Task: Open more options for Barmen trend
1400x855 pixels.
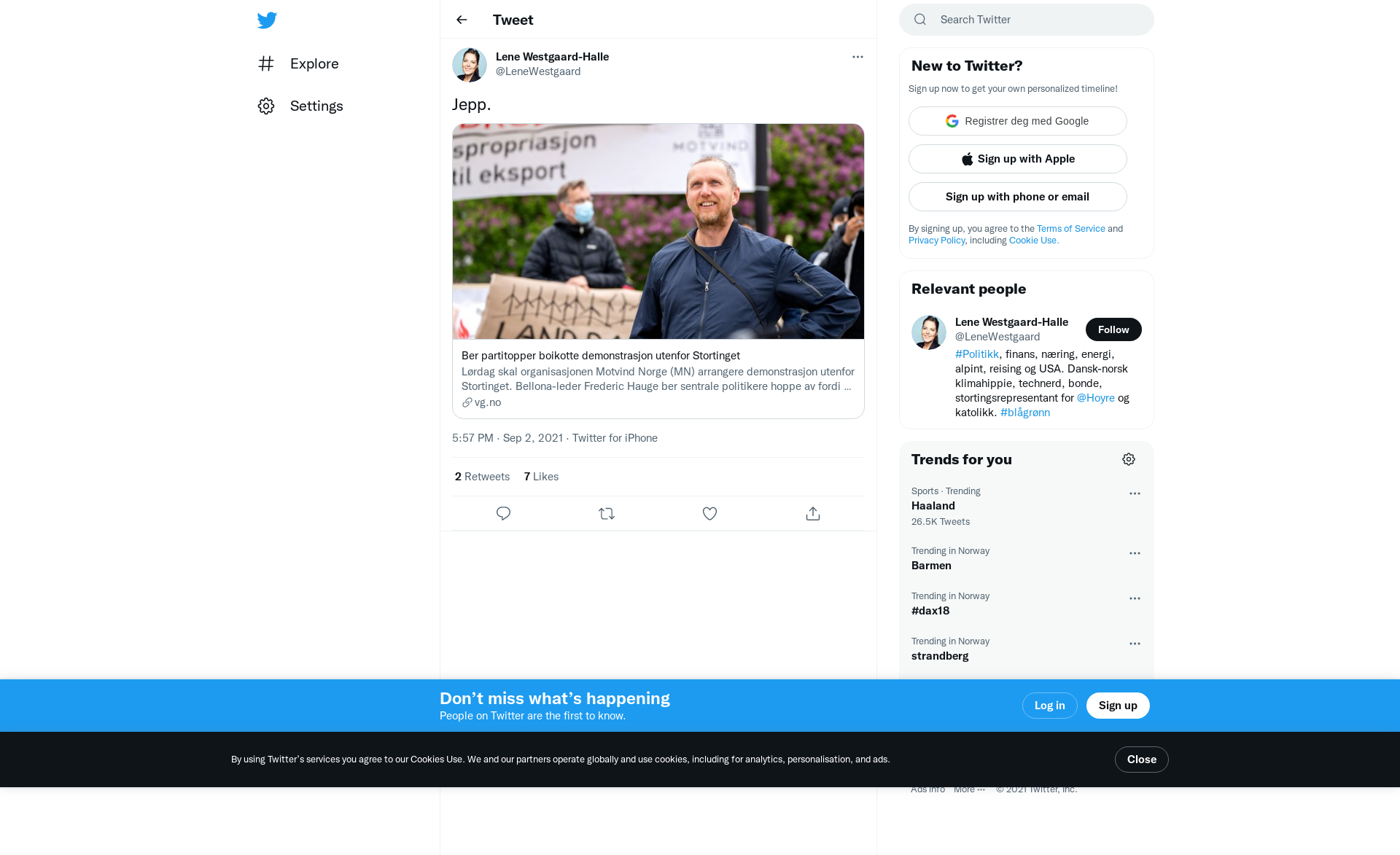Action: pos(1135,553)
